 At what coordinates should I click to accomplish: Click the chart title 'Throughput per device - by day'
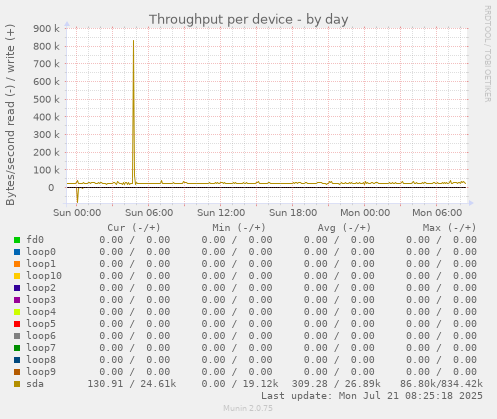tap(249, 19)
